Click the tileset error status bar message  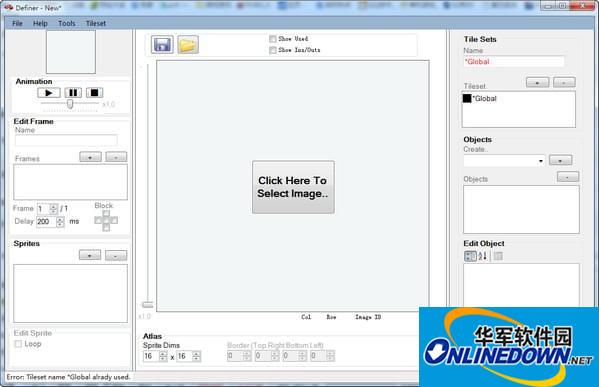coord(69,377)
